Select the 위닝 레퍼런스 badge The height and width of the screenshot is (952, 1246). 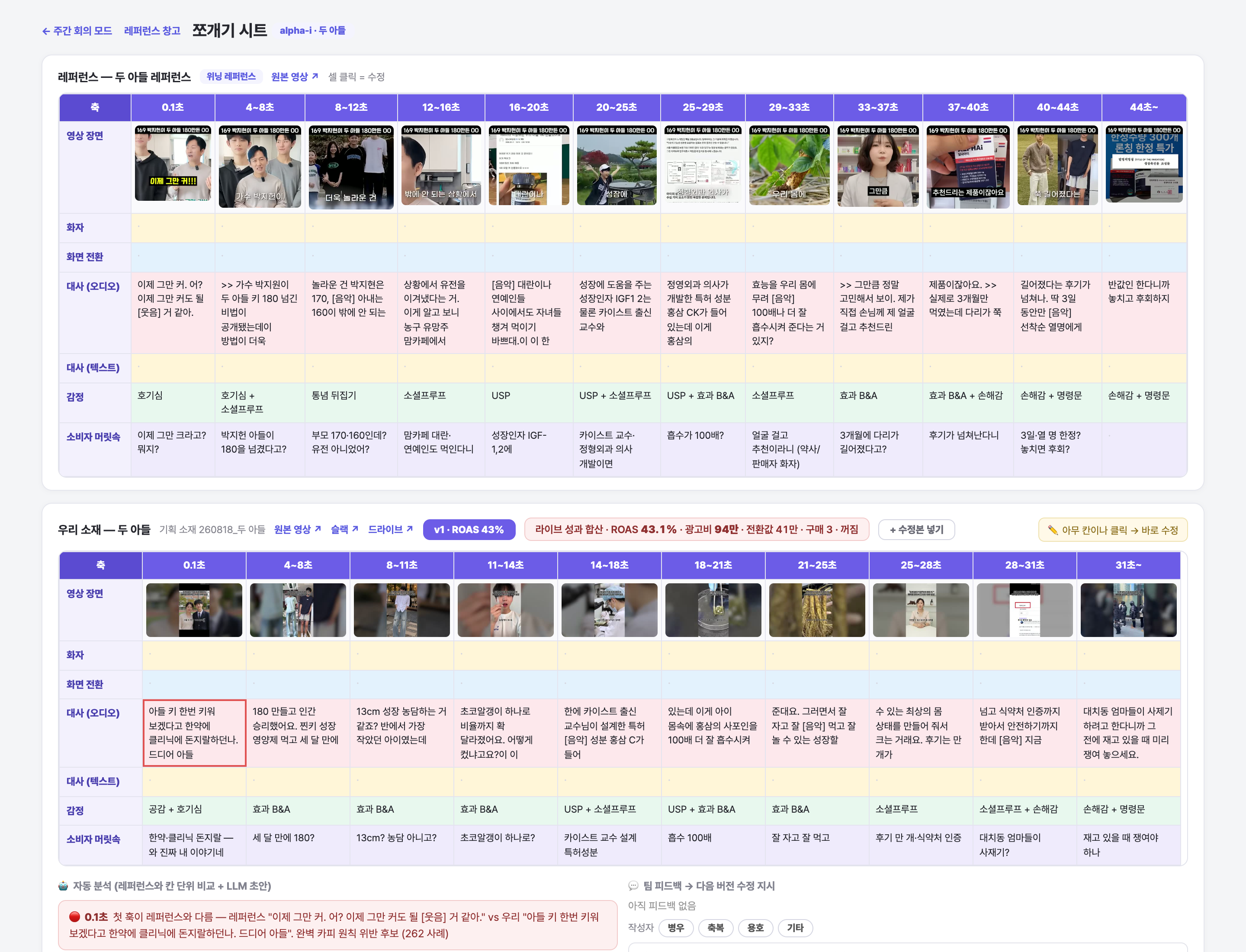click(231, 77)
